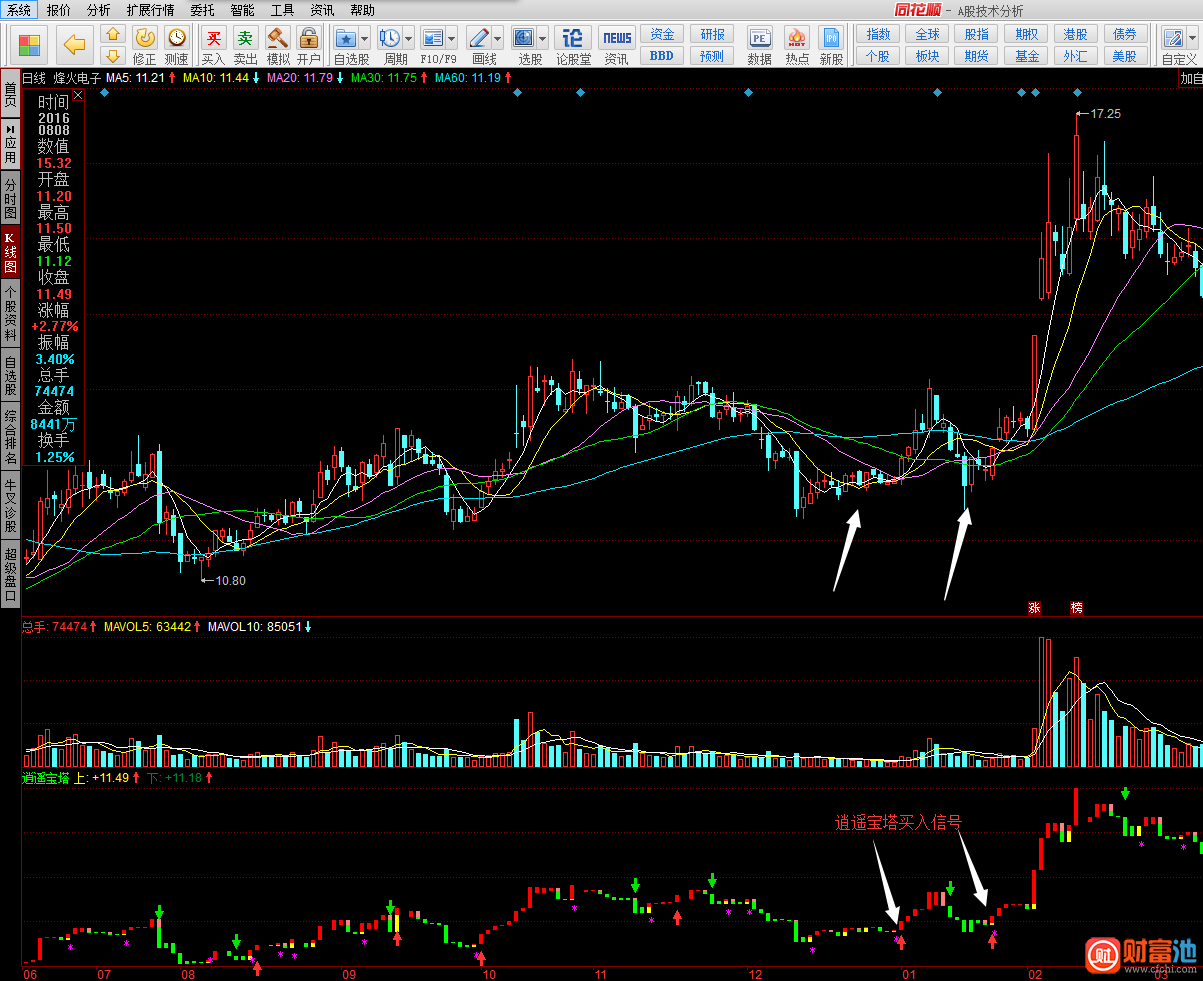Viewport: 1203px width, 981px height.
Task: Click the 期货 button
Action: pos(977,56)
